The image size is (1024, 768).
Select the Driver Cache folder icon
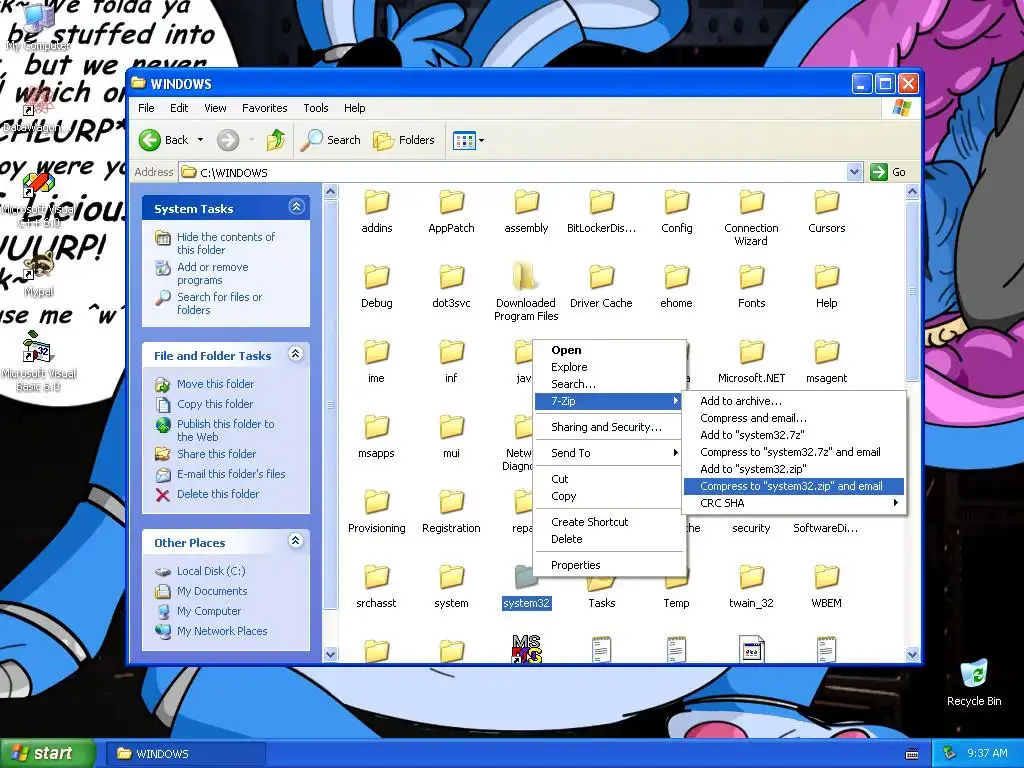coord(601,278)
